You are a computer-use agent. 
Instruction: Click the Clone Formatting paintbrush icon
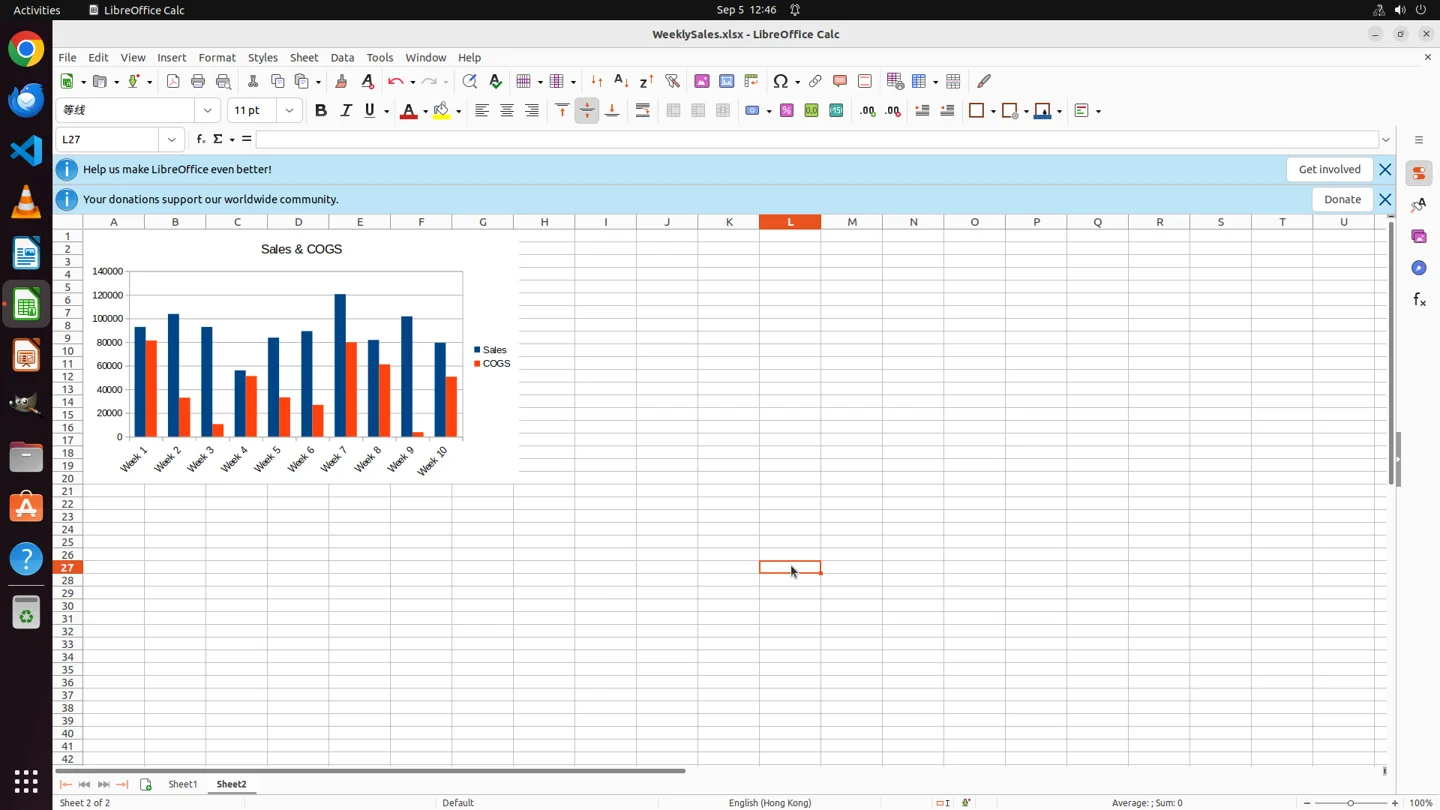tap(341, 81)
